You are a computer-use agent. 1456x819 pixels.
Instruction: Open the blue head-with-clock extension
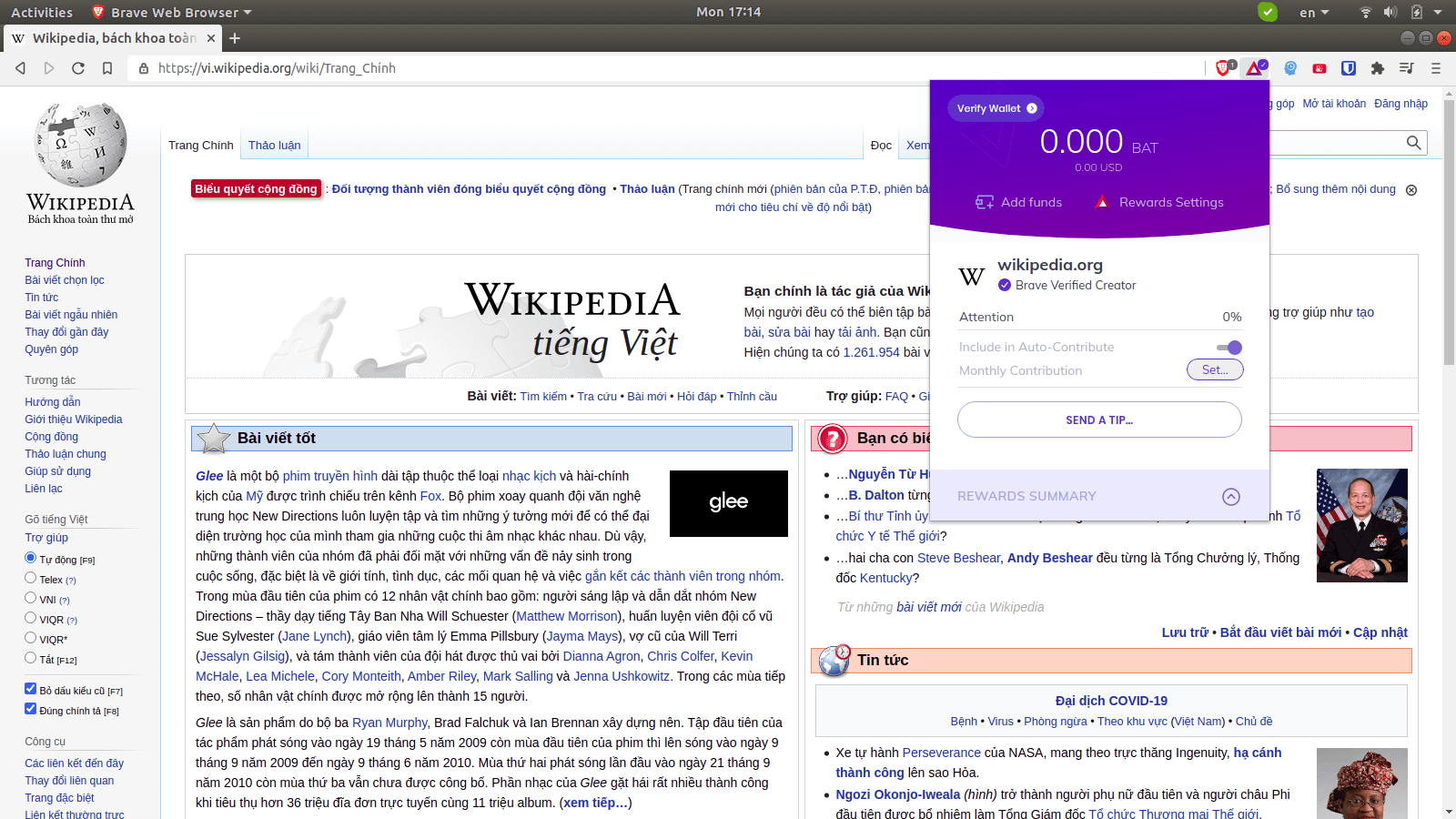click(1290, 68)
